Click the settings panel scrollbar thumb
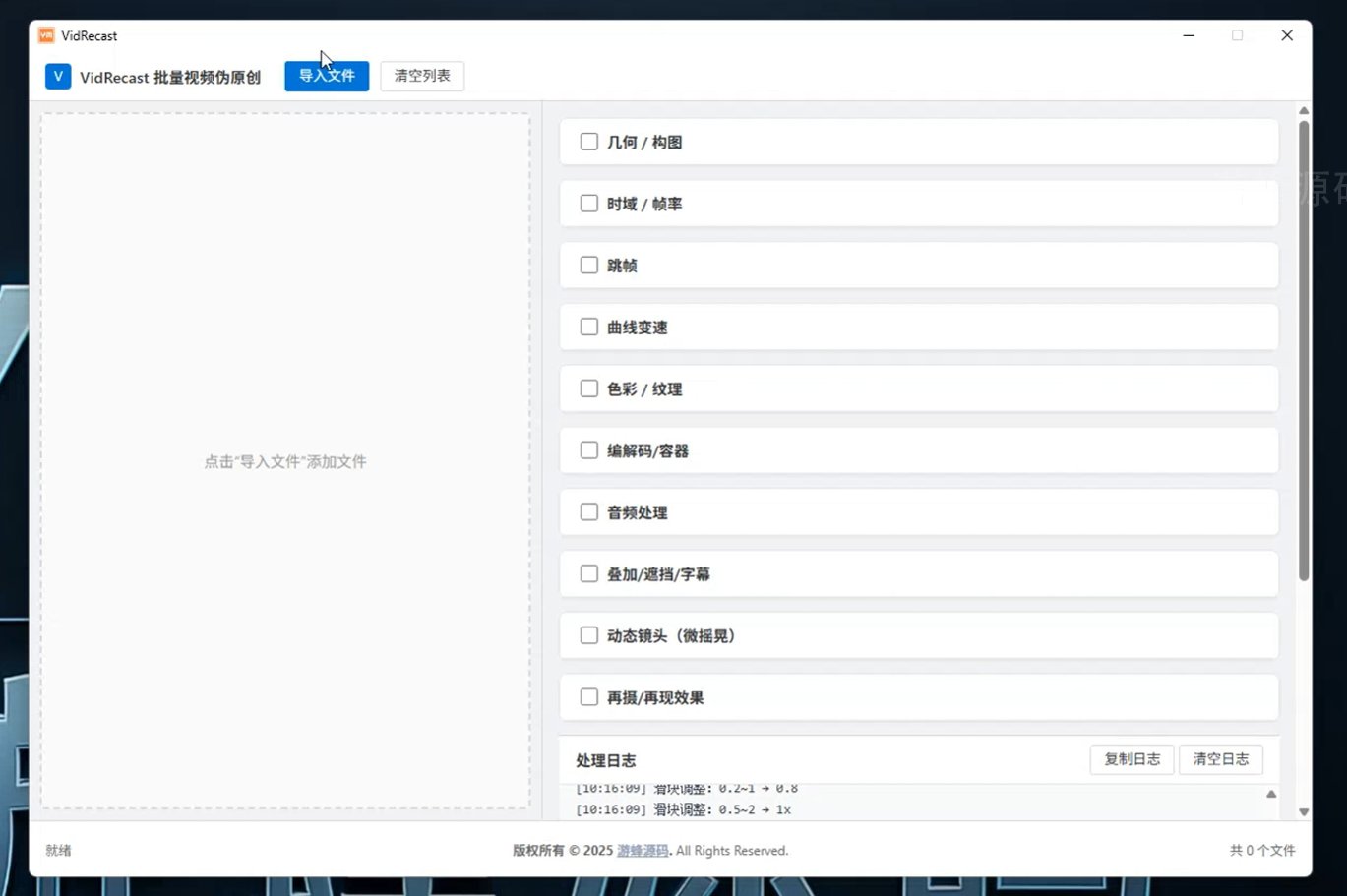 click(x=1304, y=350)
